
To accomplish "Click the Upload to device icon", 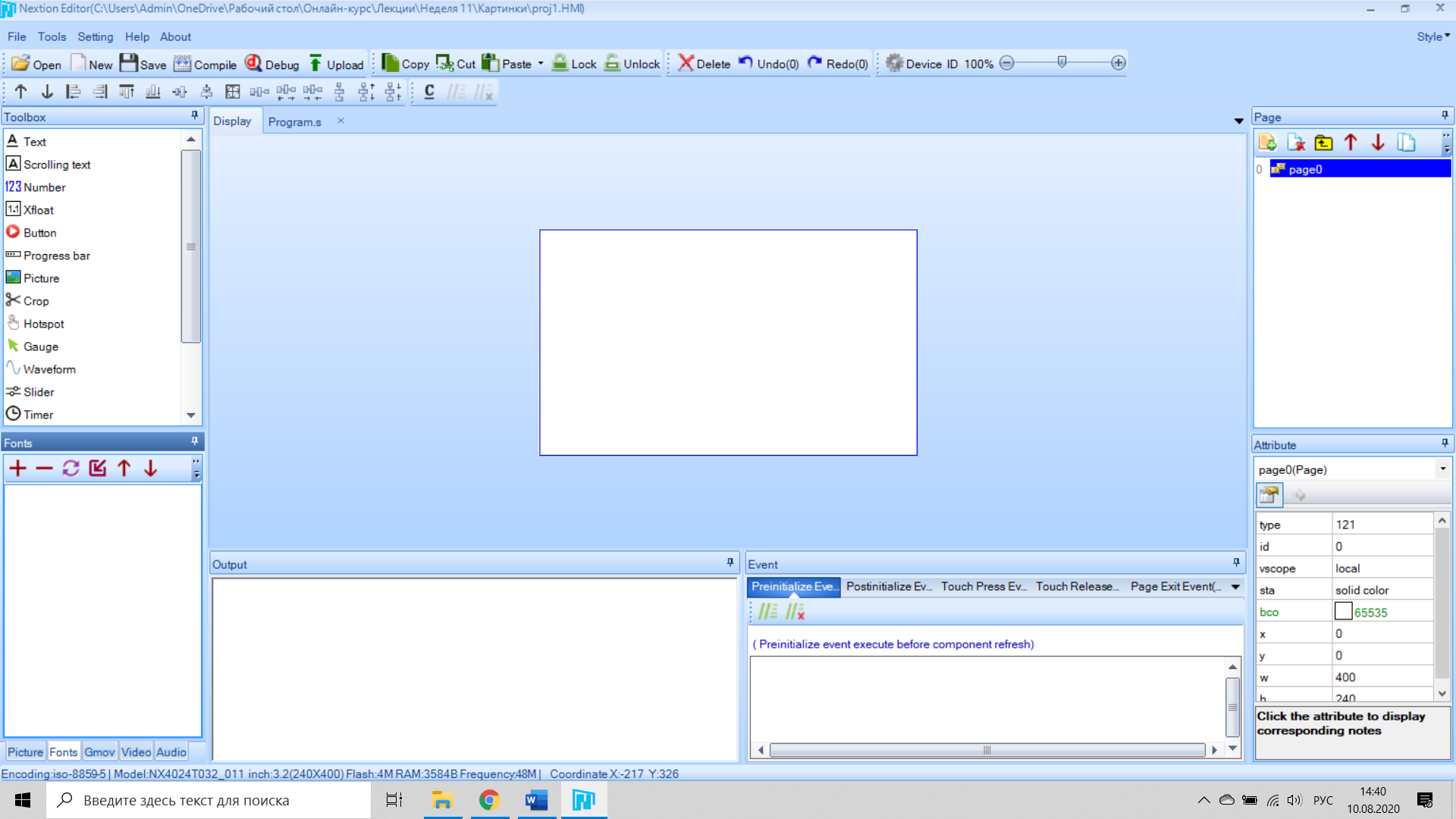I will pos(315,64).
